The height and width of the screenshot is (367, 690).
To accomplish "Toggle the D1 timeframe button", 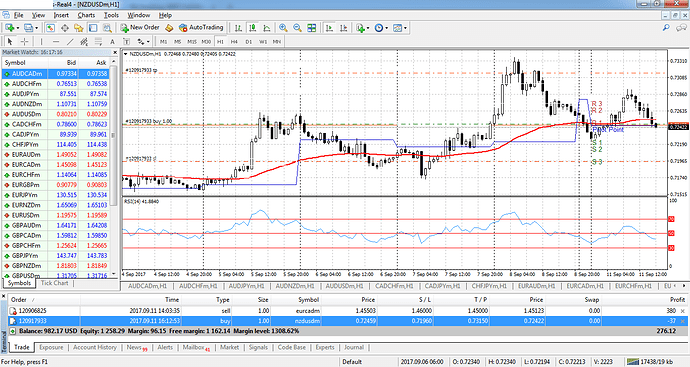I will click(x=249, y=41).
